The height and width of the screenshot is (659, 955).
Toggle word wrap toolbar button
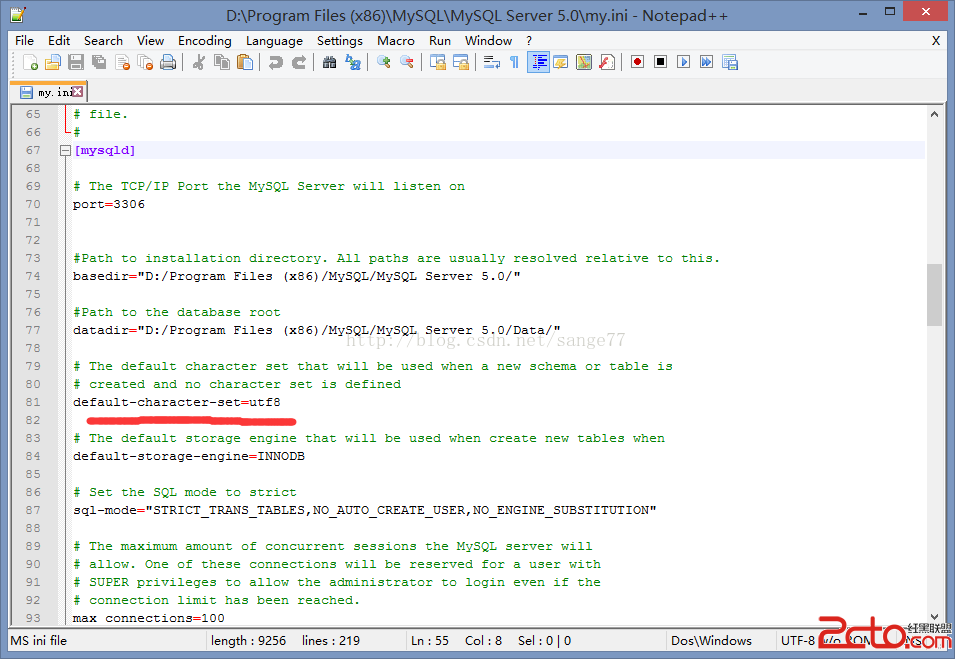pos(492,62)
